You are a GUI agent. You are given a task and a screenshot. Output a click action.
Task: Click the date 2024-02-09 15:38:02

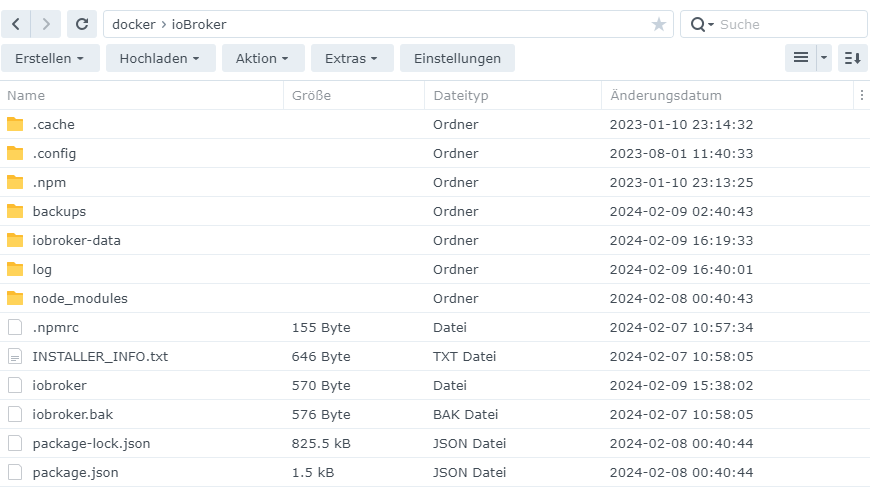[x=681, y=385]
